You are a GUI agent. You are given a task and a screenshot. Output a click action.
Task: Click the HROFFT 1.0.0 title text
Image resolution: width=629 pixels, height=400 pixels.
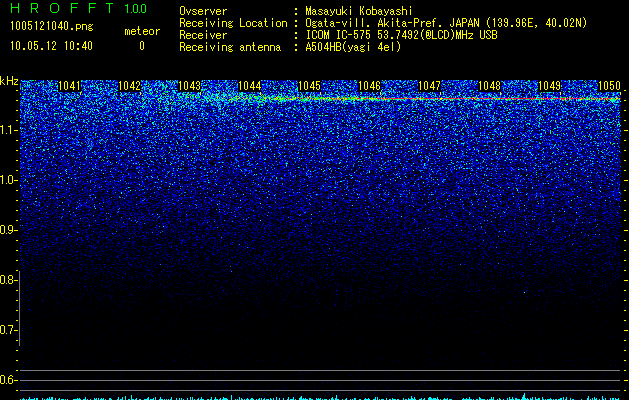coord(79,8)
